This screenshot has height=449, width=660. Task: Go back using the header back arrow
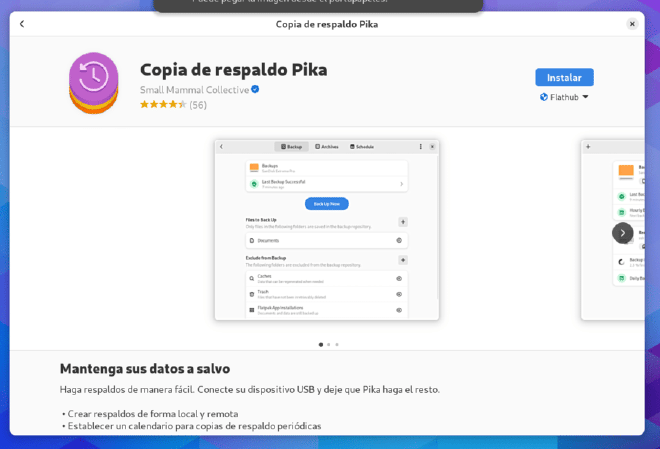[x=22, y=24]
